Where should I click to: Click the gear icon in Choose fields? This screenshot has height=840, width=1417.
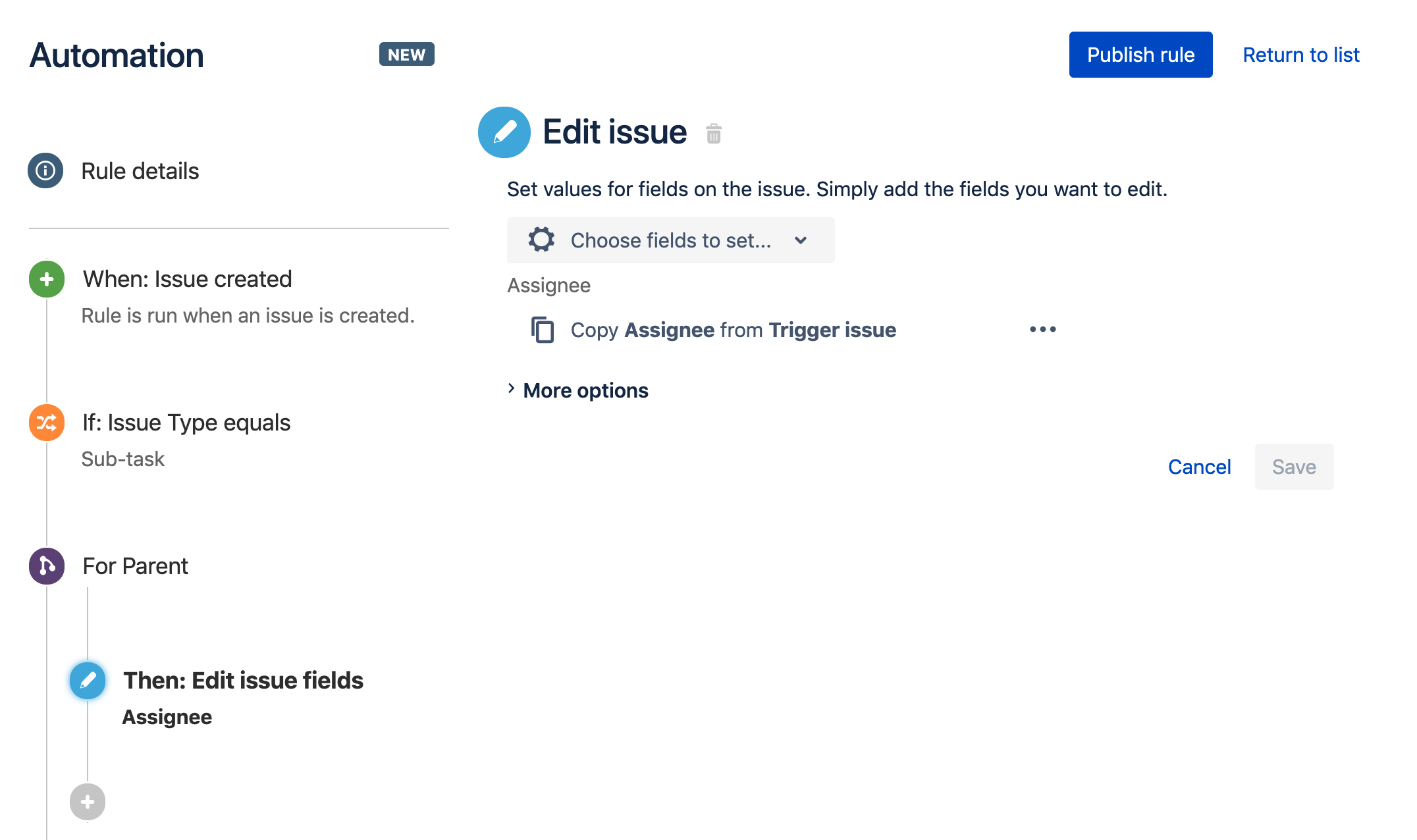pyautogui.click(x=541, y=240)
